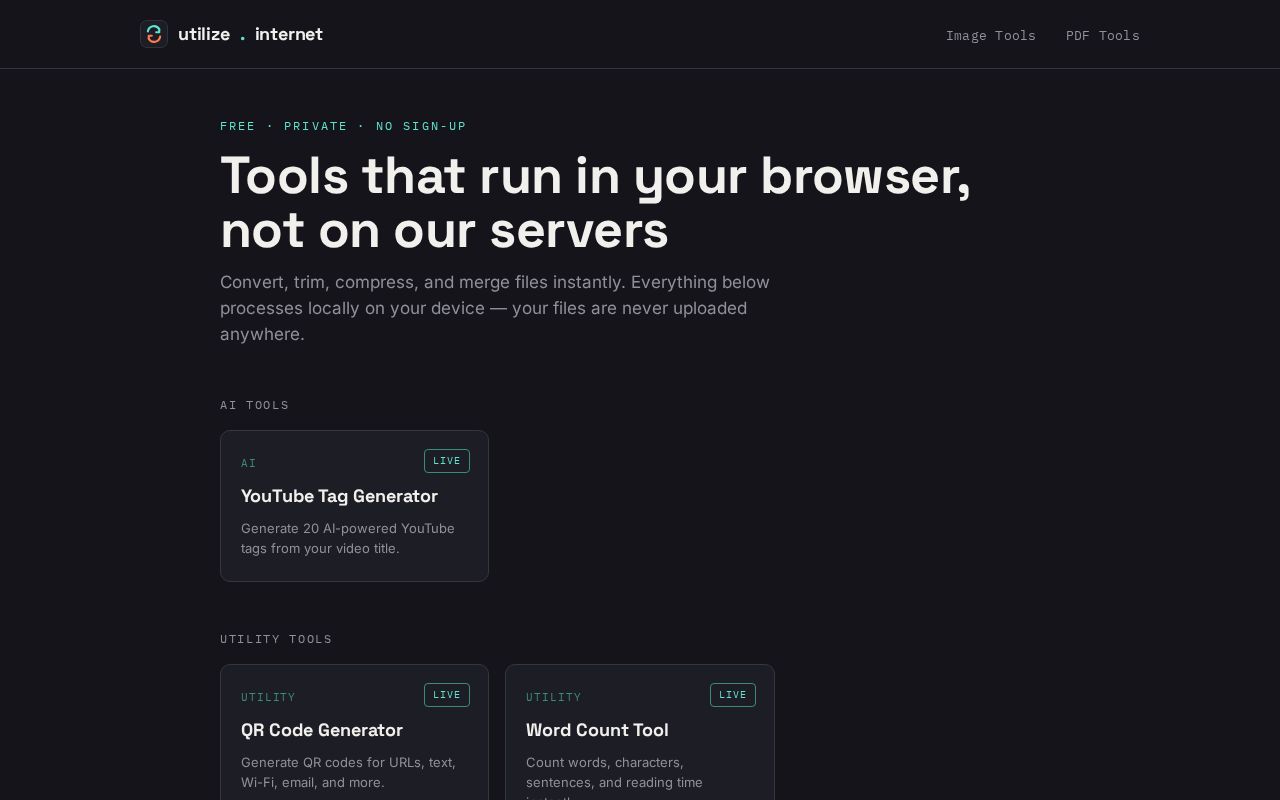Click the 'FREE · PRIVATE · NO SIGN-UP' tagline
The width and height of the screenshot is (1280, 800).
[343, 126]
